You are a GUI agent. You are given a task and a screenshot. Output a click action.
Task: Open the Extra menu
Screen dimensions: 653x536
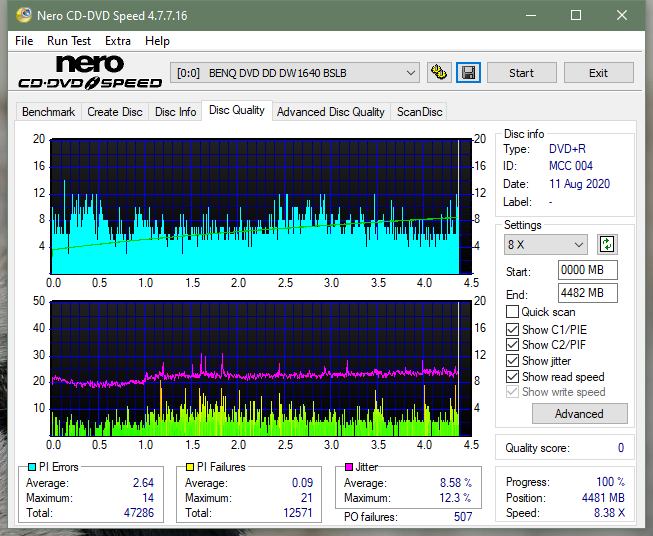(118, 41)
